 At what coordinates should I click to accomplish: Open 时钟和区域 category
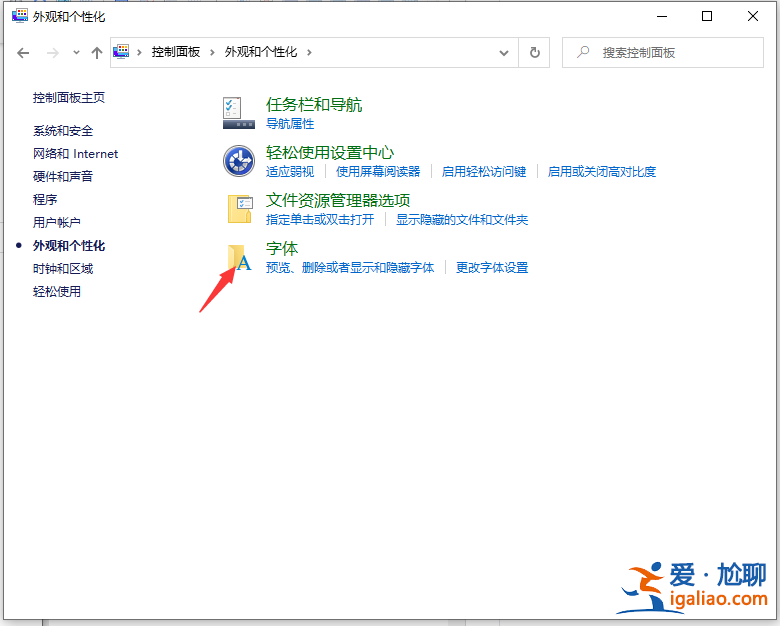coord(63,269)
